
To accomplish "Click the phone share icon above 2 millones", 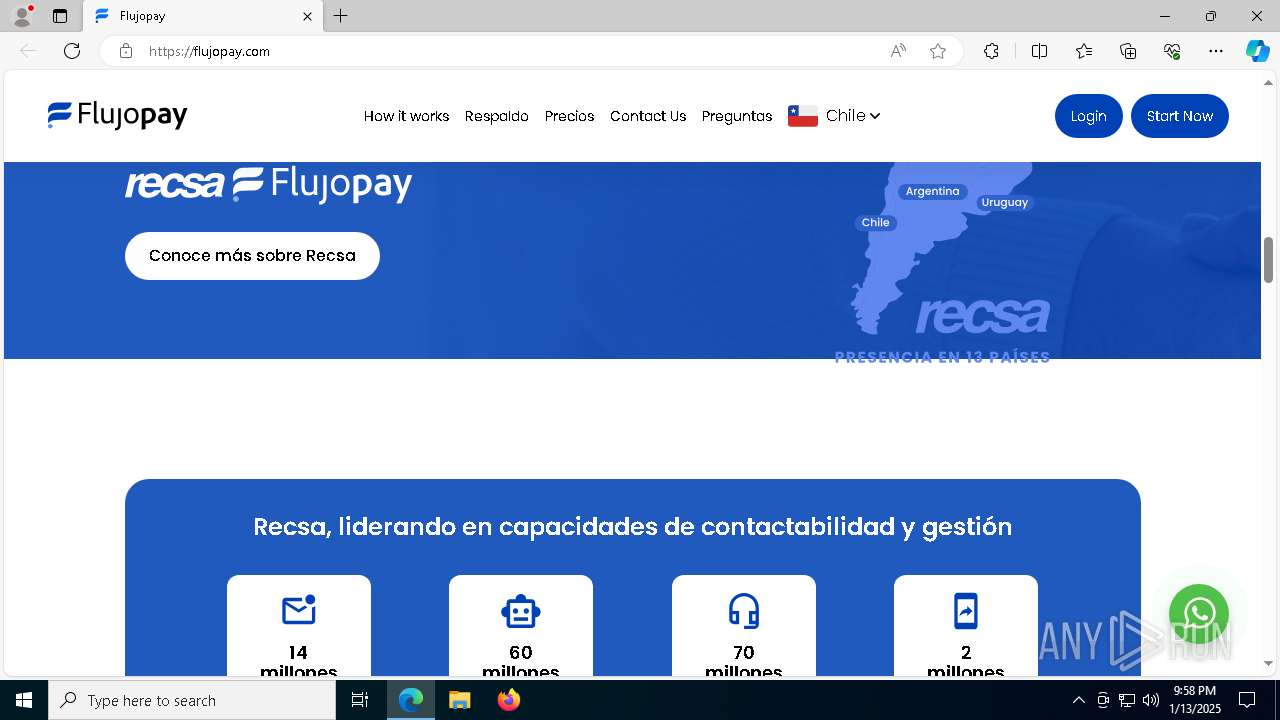I will (x=966, y=610).
